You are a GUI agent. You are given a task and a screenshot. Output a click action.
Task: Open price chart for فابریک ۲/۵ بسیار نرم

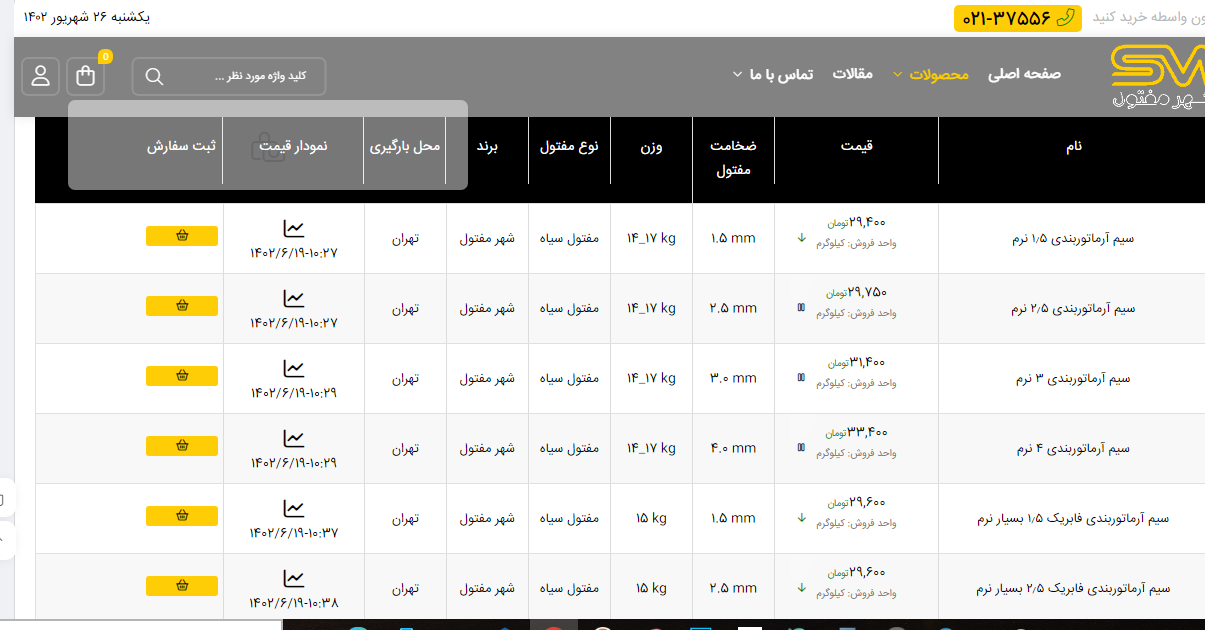293,579
